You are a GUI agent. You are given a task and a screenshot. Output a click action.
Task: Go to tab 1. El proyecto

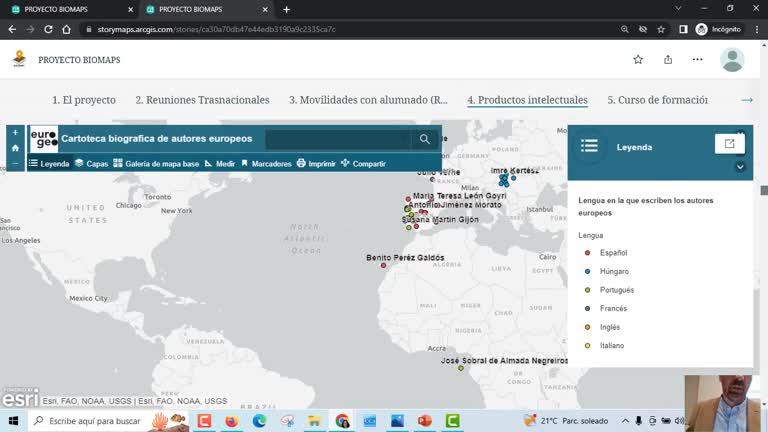coord(84,100)
